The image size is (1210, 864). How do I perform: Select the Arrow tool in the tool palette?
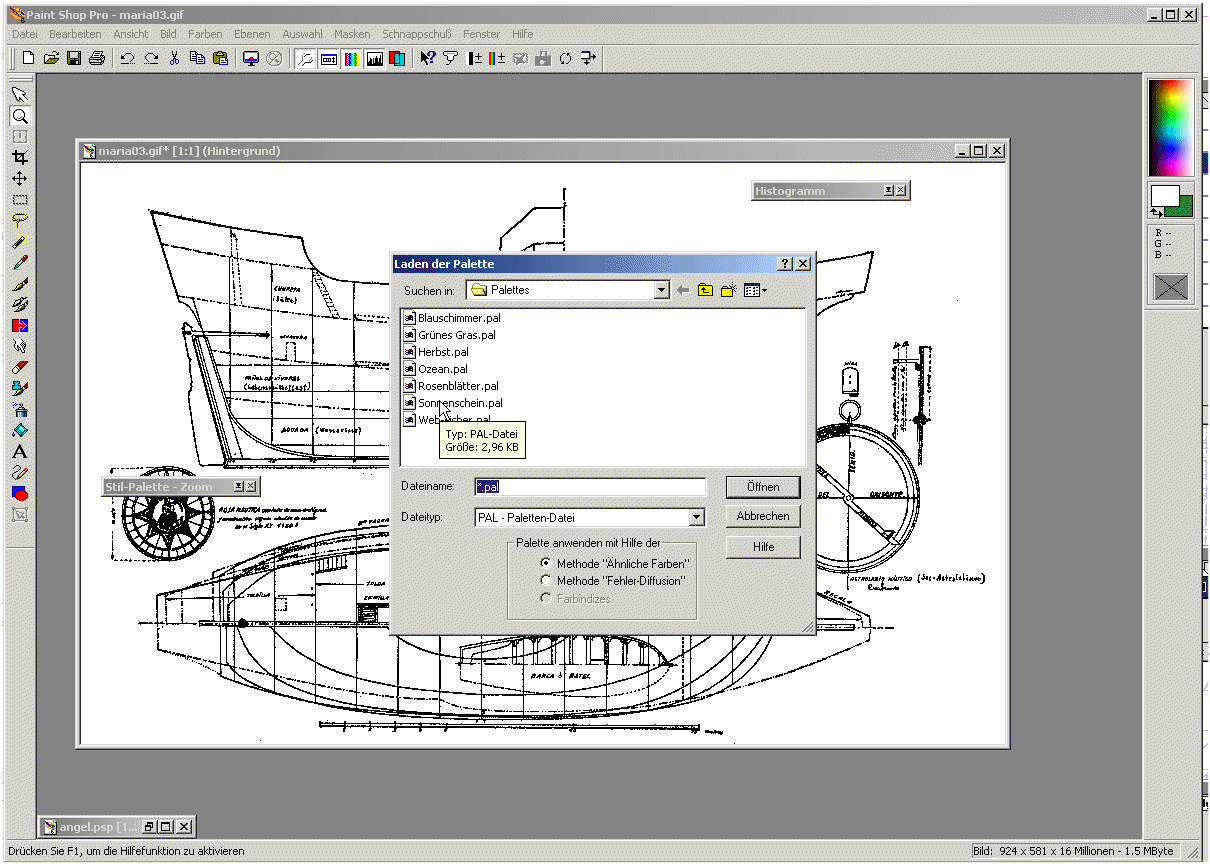tap(19, 94)
